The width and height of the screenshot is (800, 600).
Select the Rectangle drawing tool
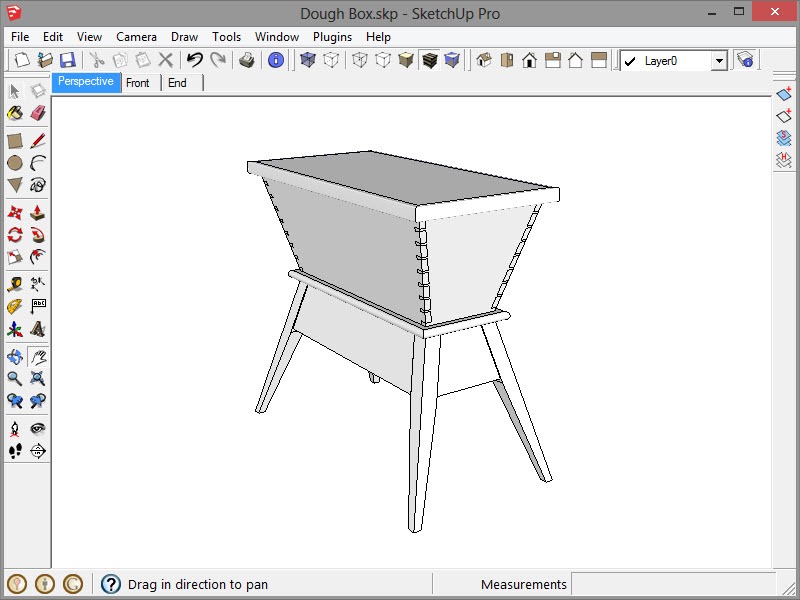pos(15,141)
